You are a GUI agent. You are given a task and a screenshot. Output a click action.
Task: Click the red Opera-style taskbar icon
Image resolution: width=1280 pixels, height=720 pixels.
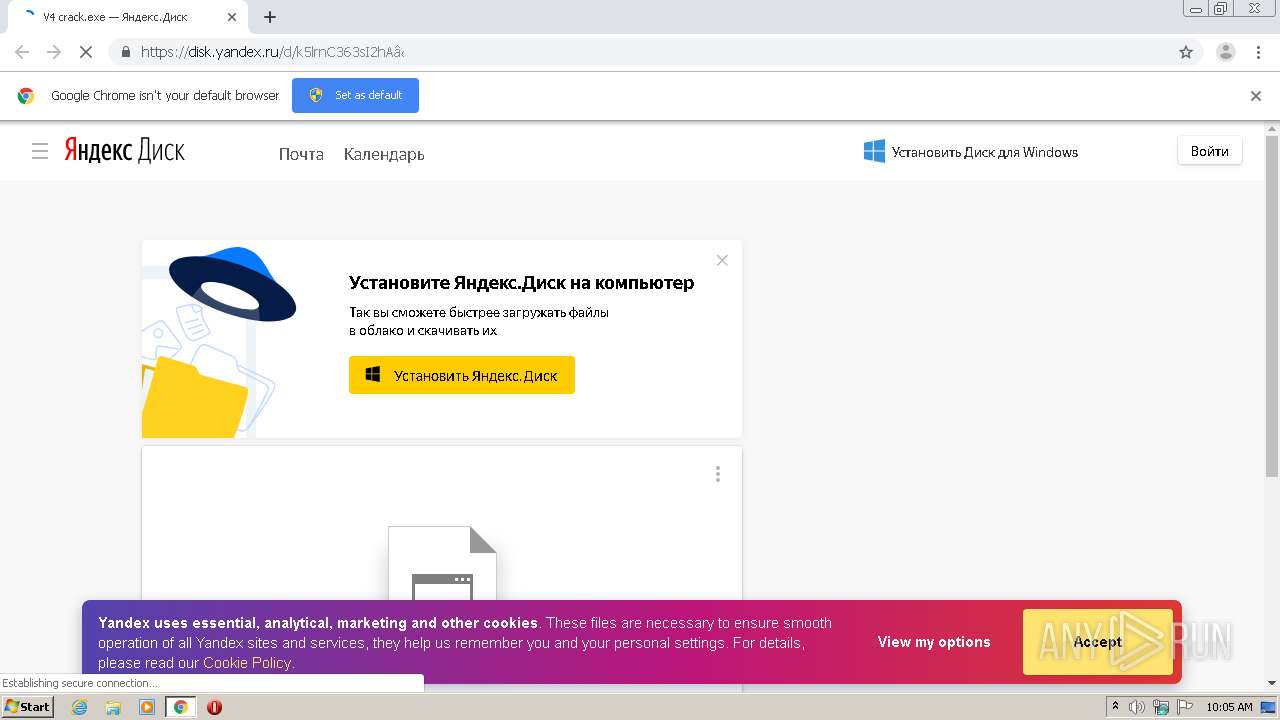coord(214,707)
